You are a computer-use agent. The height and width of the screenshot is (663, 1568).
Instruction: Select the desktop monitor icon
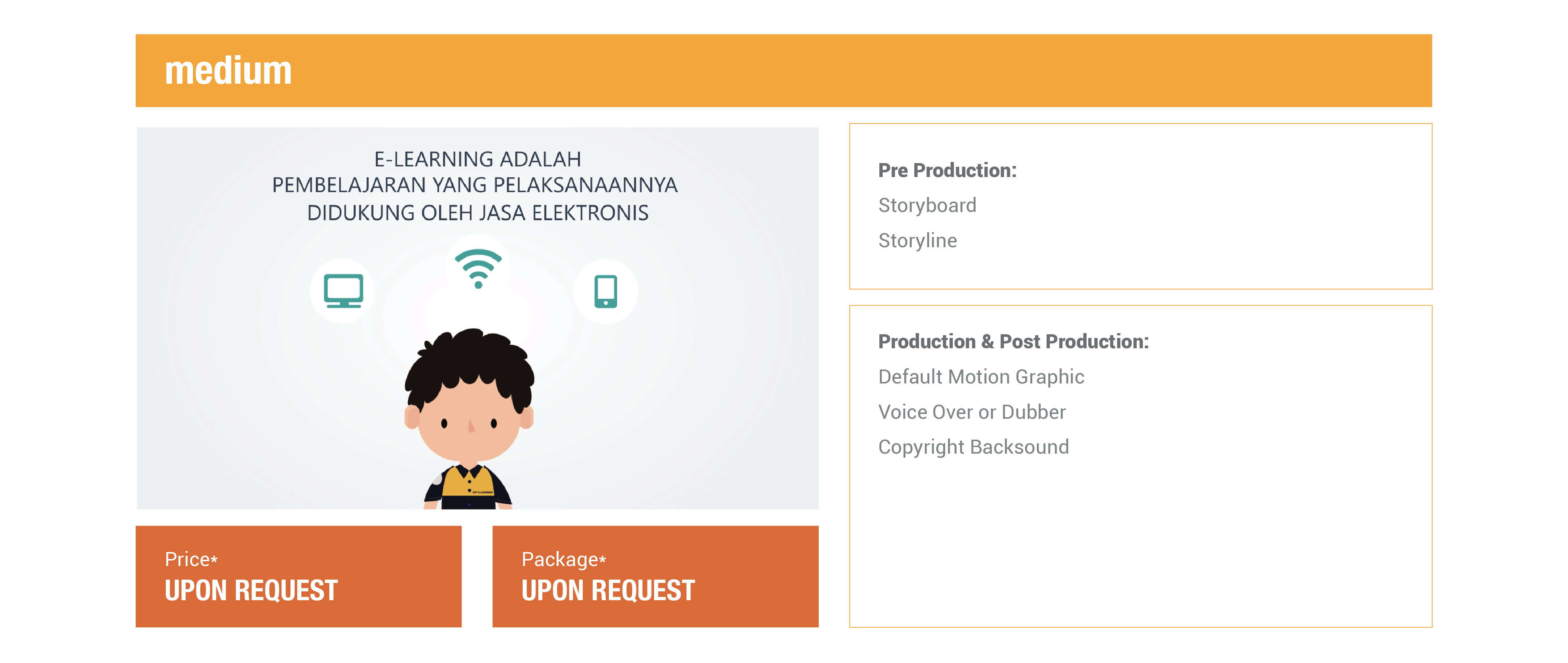coord(343,291)
